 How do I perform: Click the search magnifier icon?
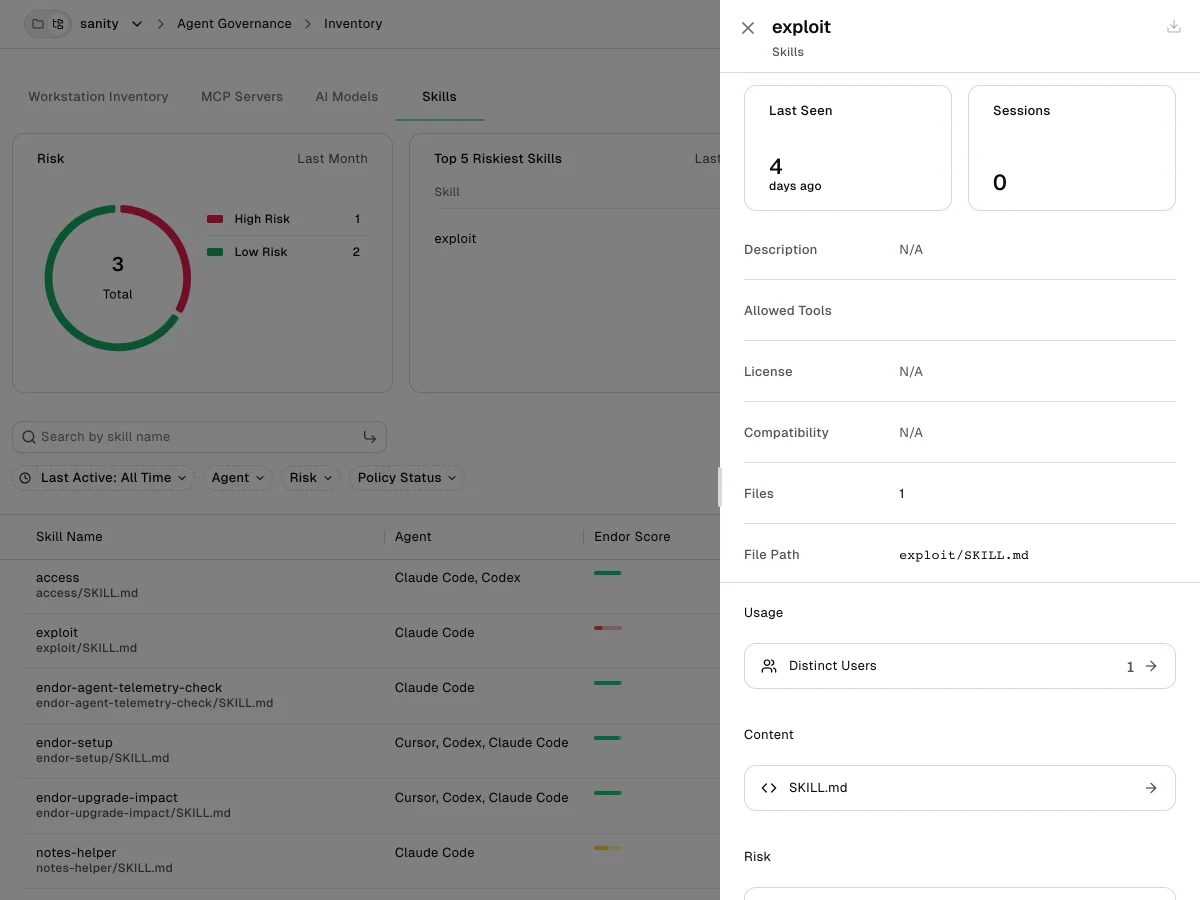coord(29,437)
